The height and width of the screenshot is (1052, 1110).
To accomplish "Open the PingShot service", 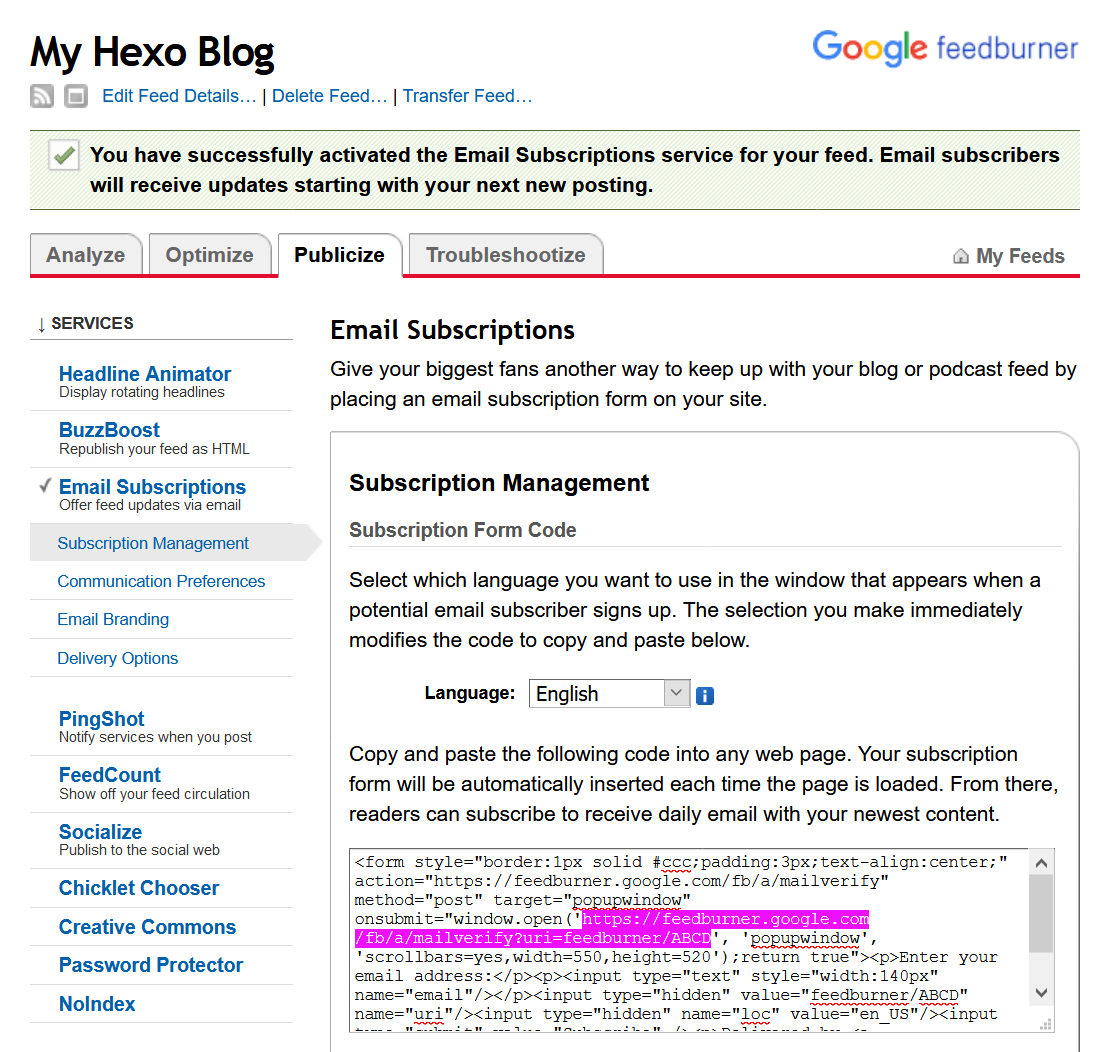I will (101, 719).
